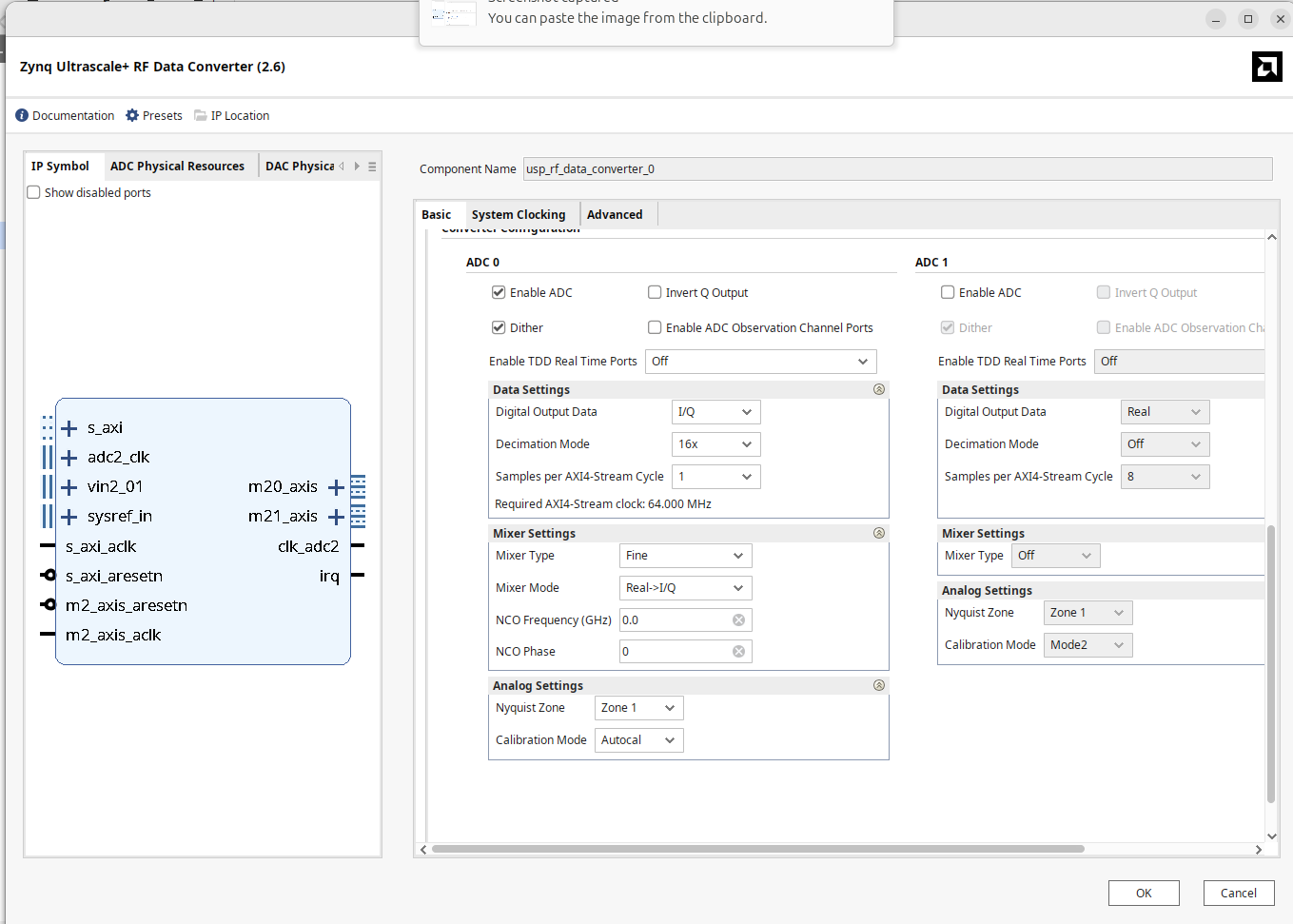The width and height of the screenshot is (1293, 924).
Task: Open the Documentation info icon
Action: [x=21, y=115]
